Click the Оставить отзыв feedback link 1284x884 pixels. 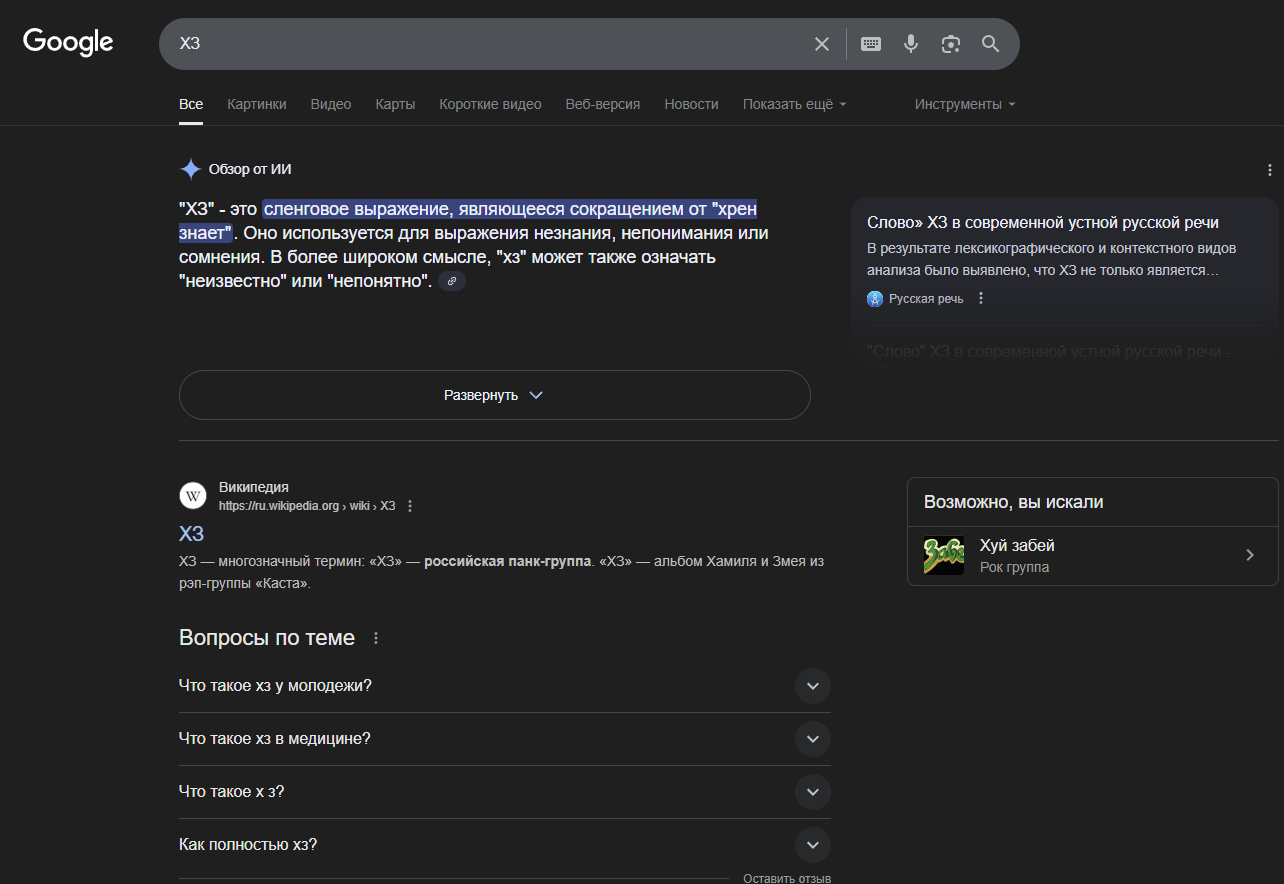pyautogui.click(x=787, y=878)
